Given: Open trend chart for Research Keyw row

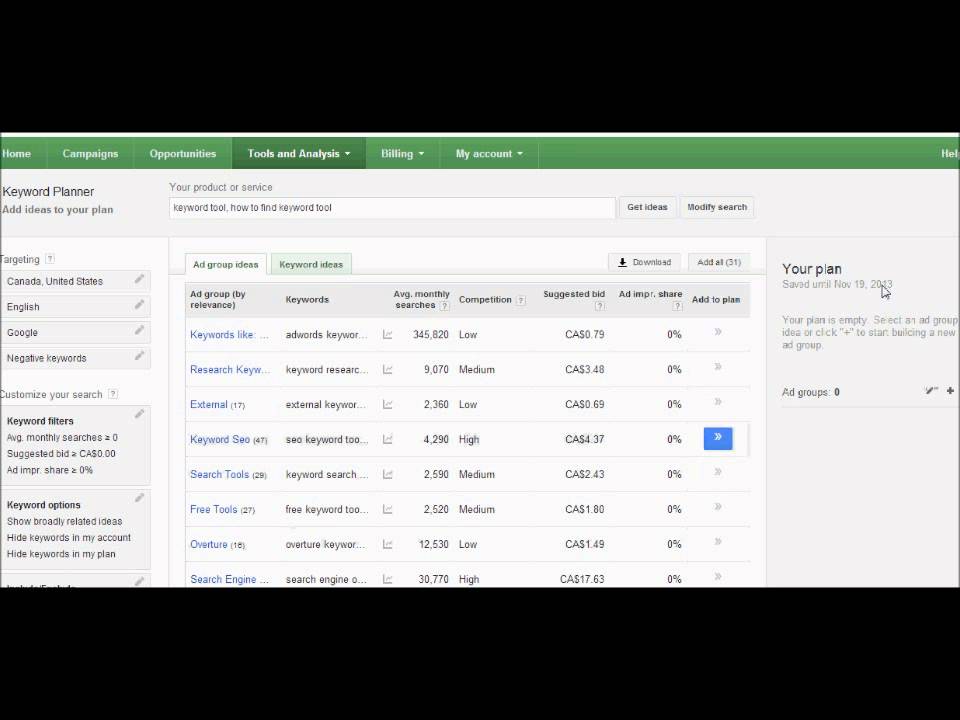Looking at the screenshot, I should 388,369.
